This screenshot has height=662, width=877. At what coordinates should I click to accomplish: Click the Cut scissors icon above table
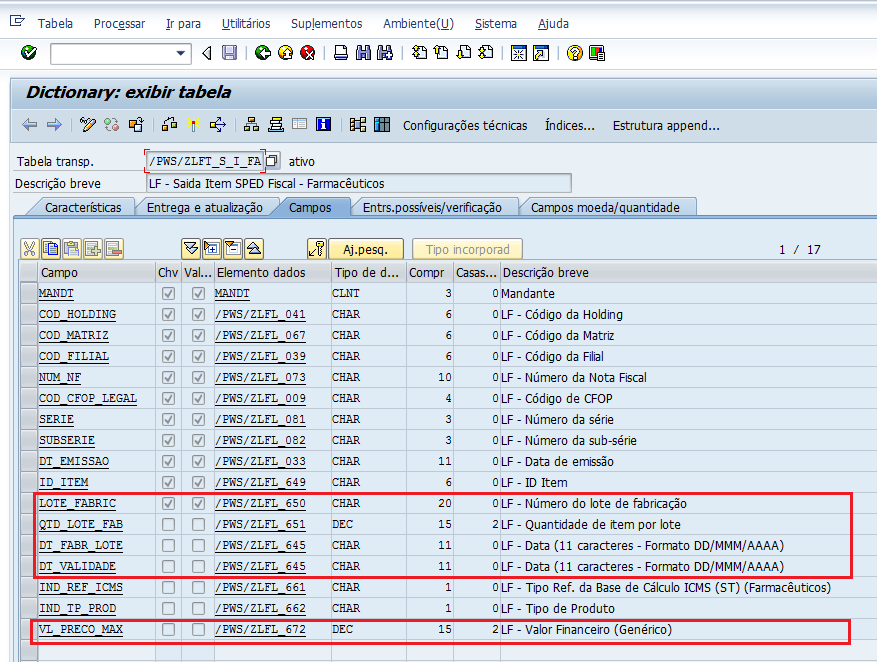(x=29, y=249)
